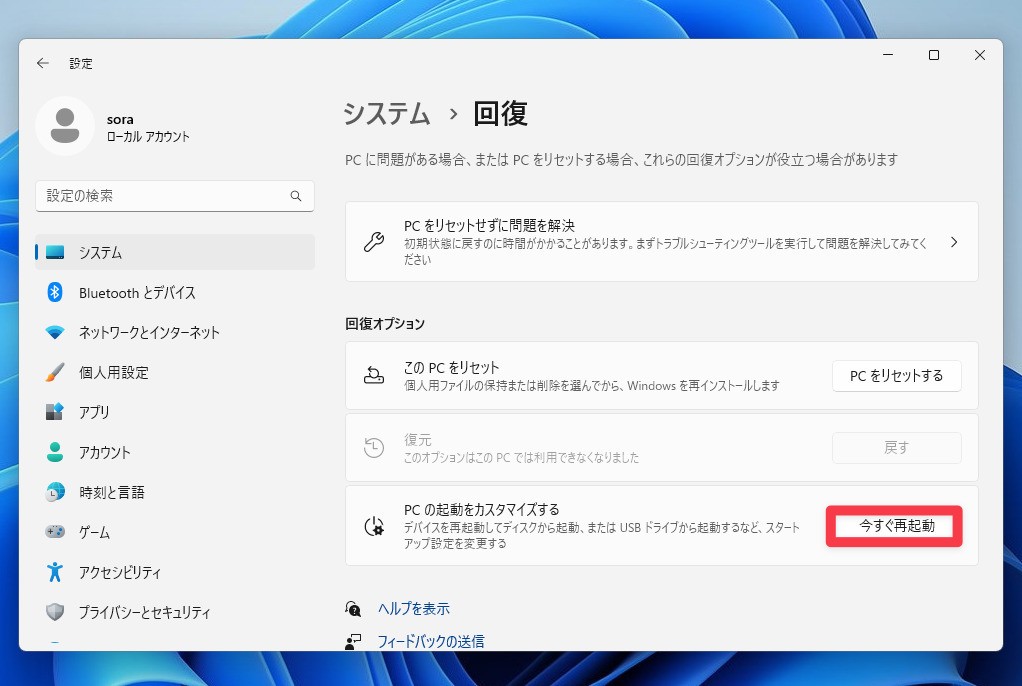Click the プライバシー shield icon
This screenshot has height=686, width=1022.
coord(55,612)
